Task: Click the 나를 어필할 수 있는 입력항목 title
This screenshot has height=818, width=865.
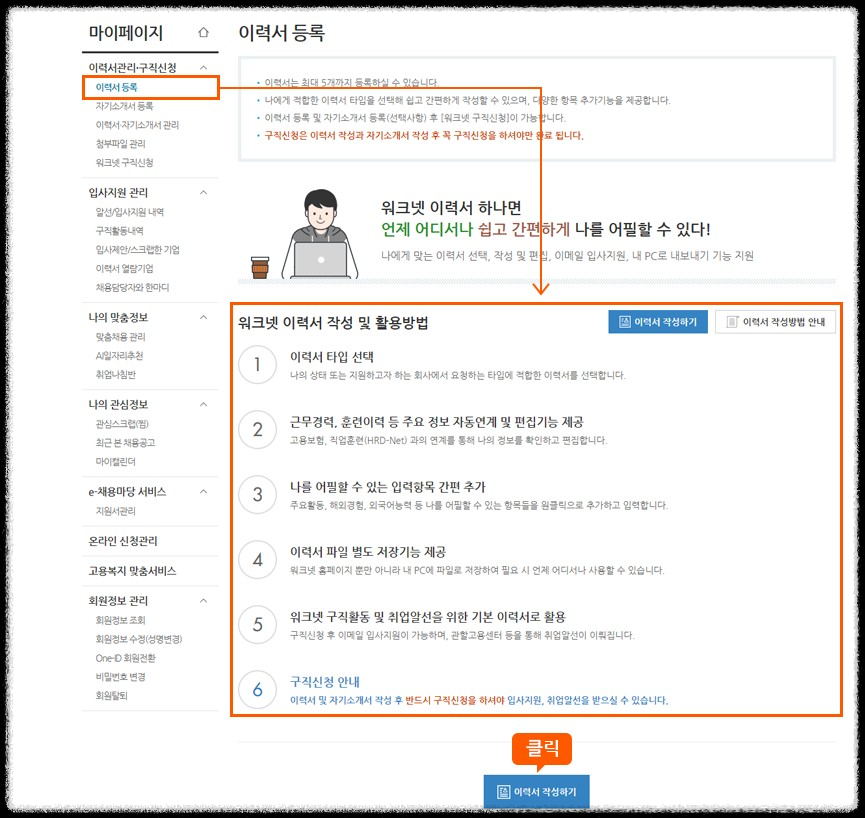Action: click(388, 487)
